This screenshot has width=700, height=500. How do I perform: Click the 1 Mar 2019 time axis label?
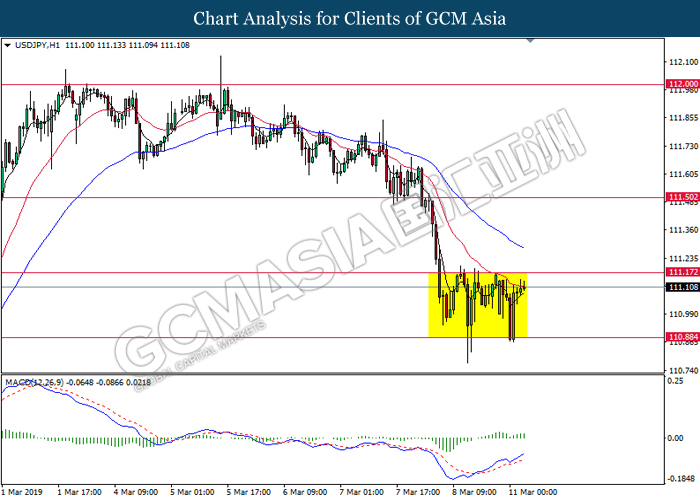[x=22, y=492]
